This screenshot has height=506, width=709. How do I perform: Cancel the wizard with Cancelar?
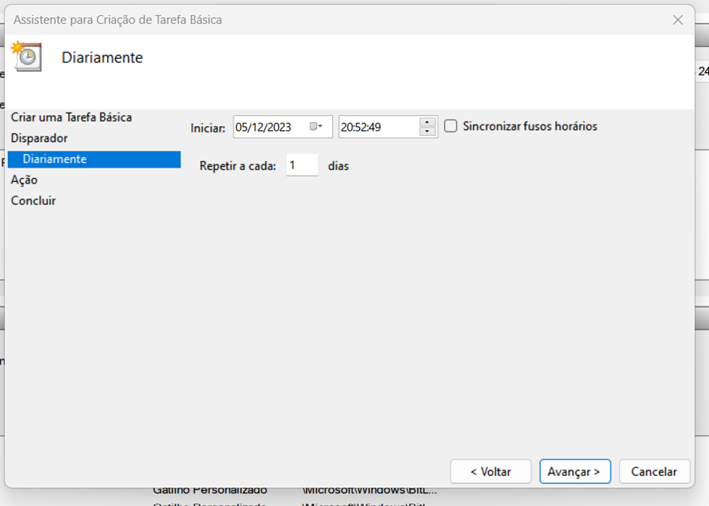click(654, 471)
